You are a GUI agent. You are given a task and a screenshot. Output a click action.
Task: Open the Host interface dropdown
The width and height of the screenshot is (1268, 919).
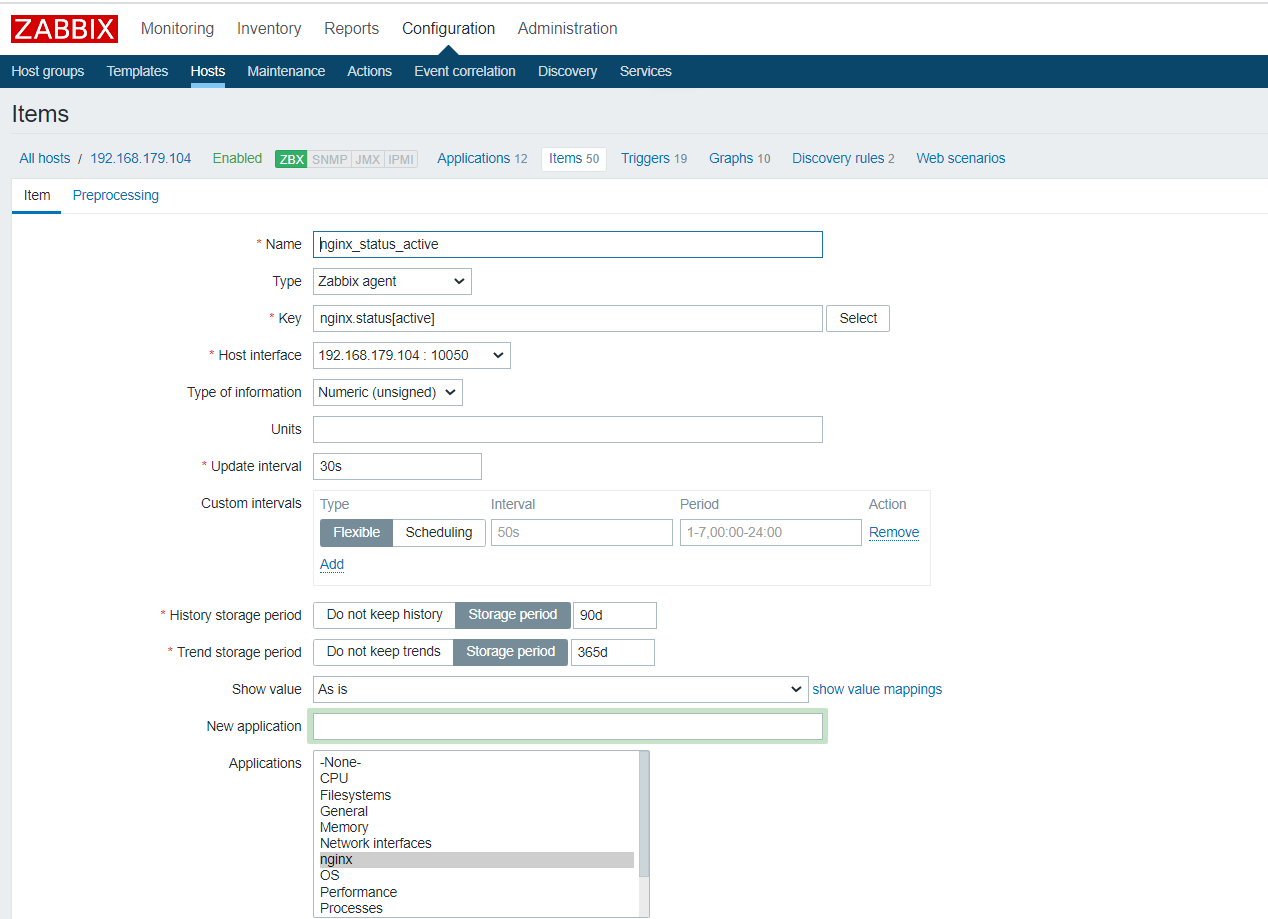412,355
